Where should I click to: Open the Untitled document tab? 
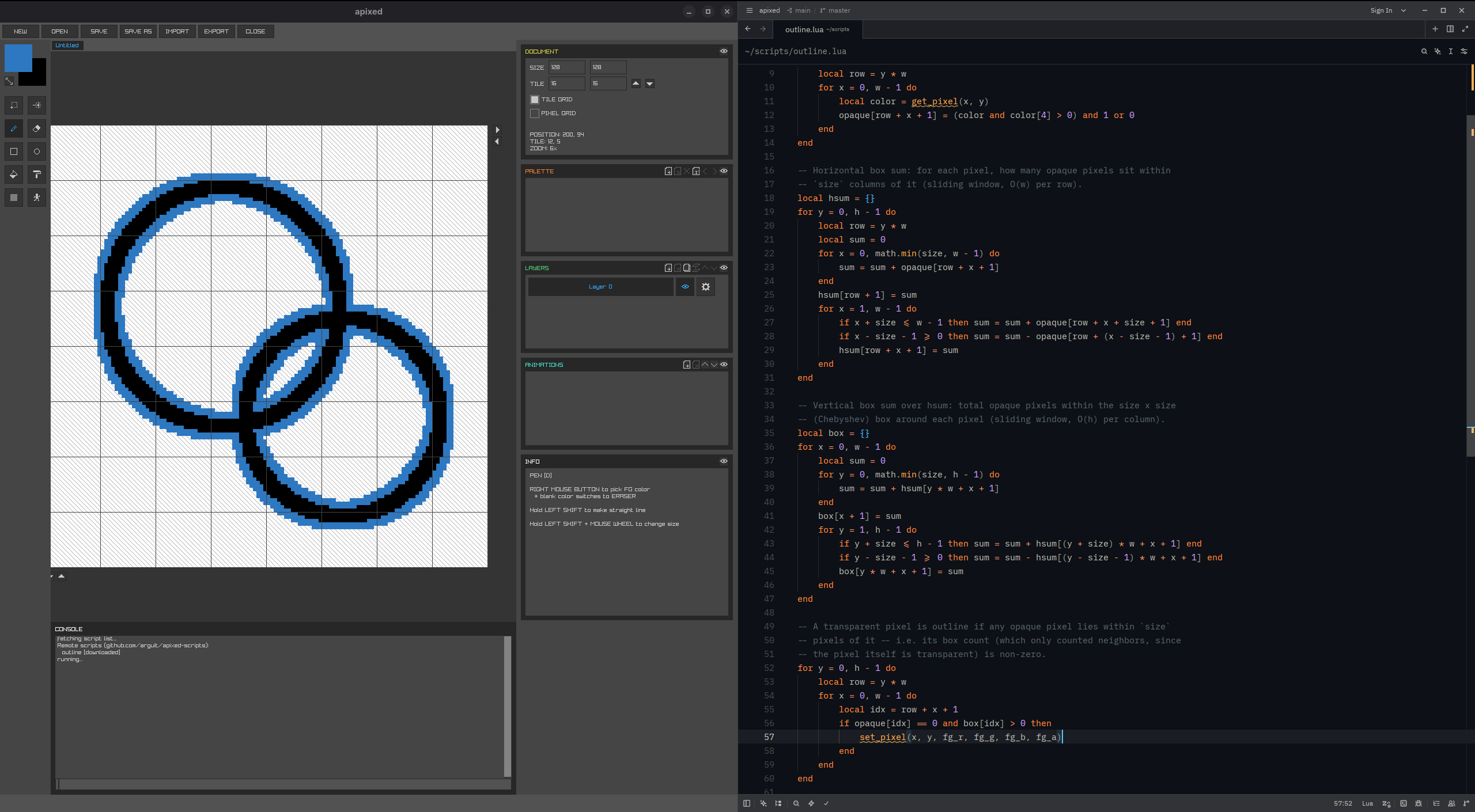(x=67, y=45)
